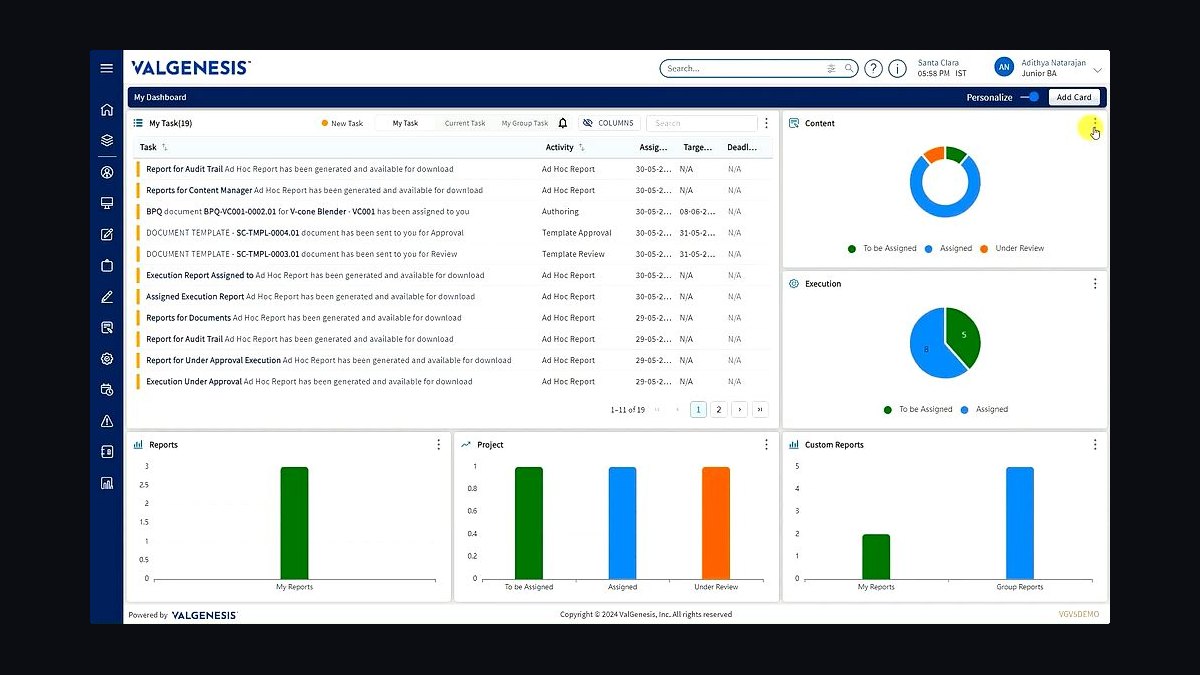Click the blue Group Reports bar

tap(1020, 522)
